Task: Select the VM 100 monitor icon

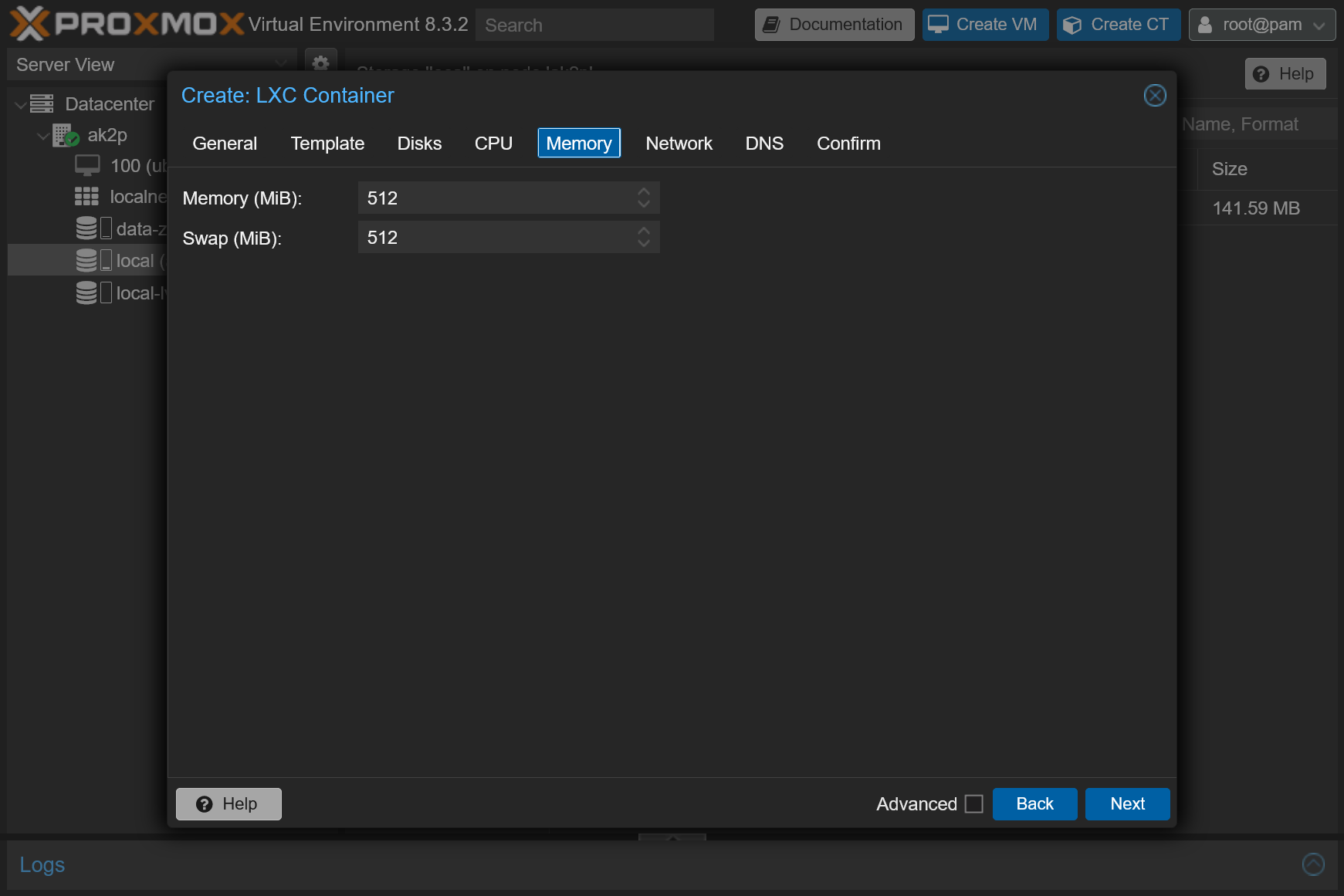Action: point(87,166)
